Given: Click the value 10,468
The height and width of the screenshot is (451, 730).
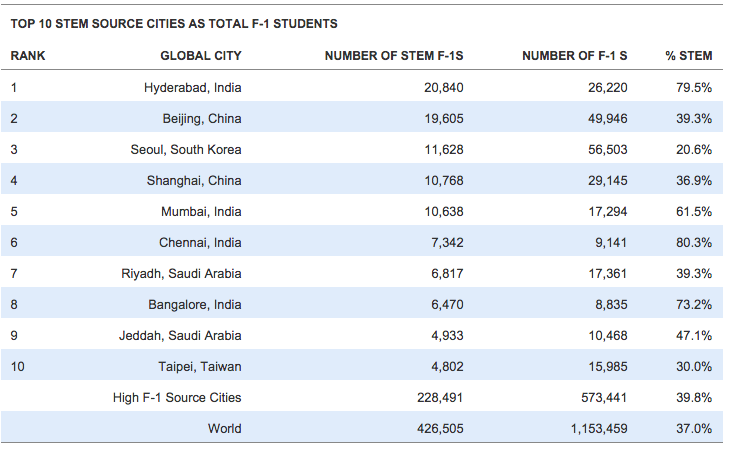Looking at the screenshot, I should [608, 336].
